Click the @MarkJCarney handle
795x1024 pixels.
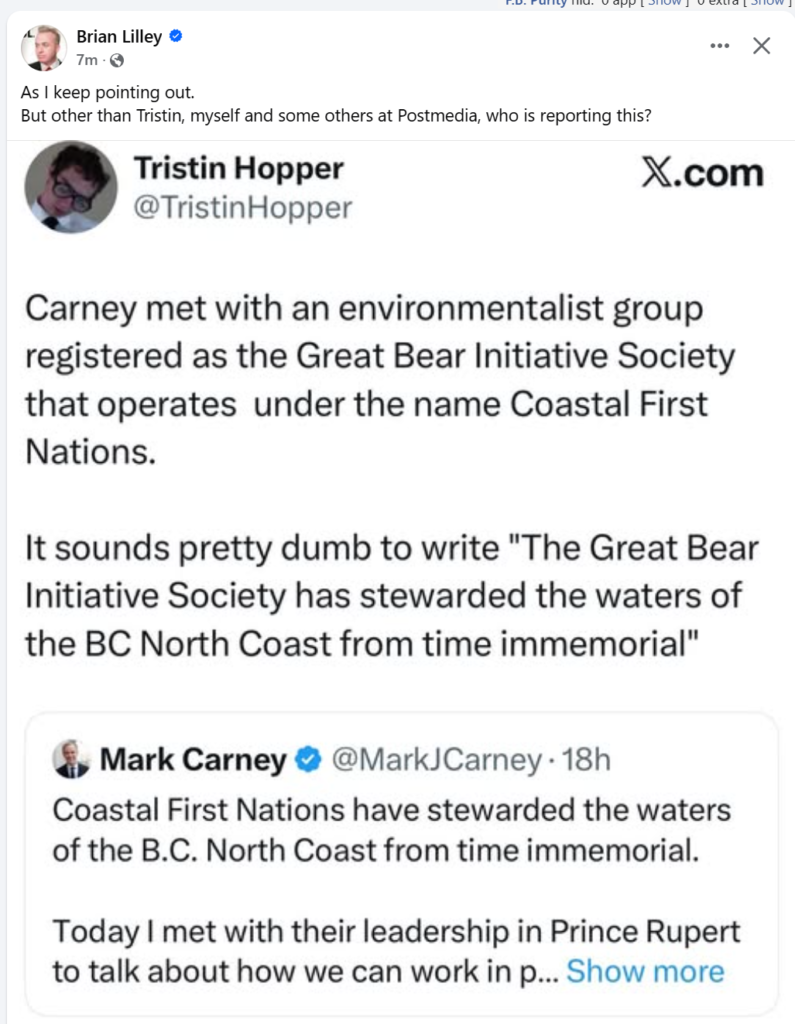pos(435,760)
